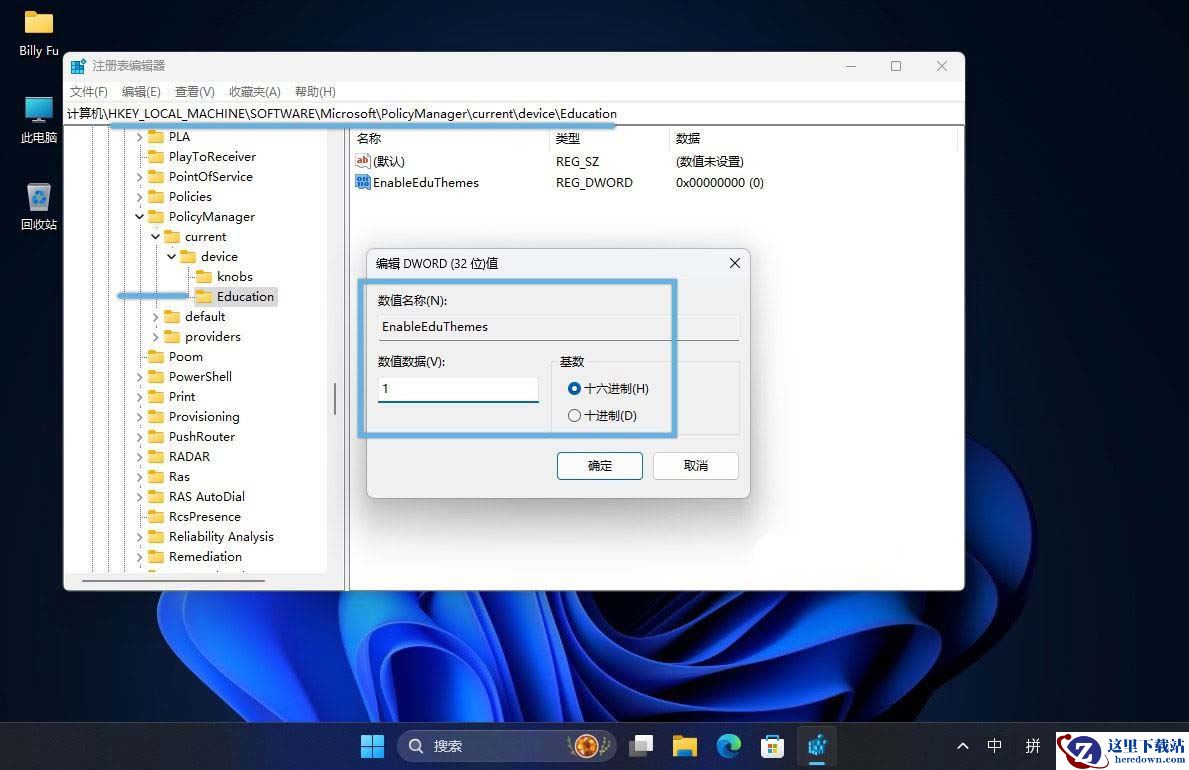
Task: Select the Ras tree item
Action: 179,476
